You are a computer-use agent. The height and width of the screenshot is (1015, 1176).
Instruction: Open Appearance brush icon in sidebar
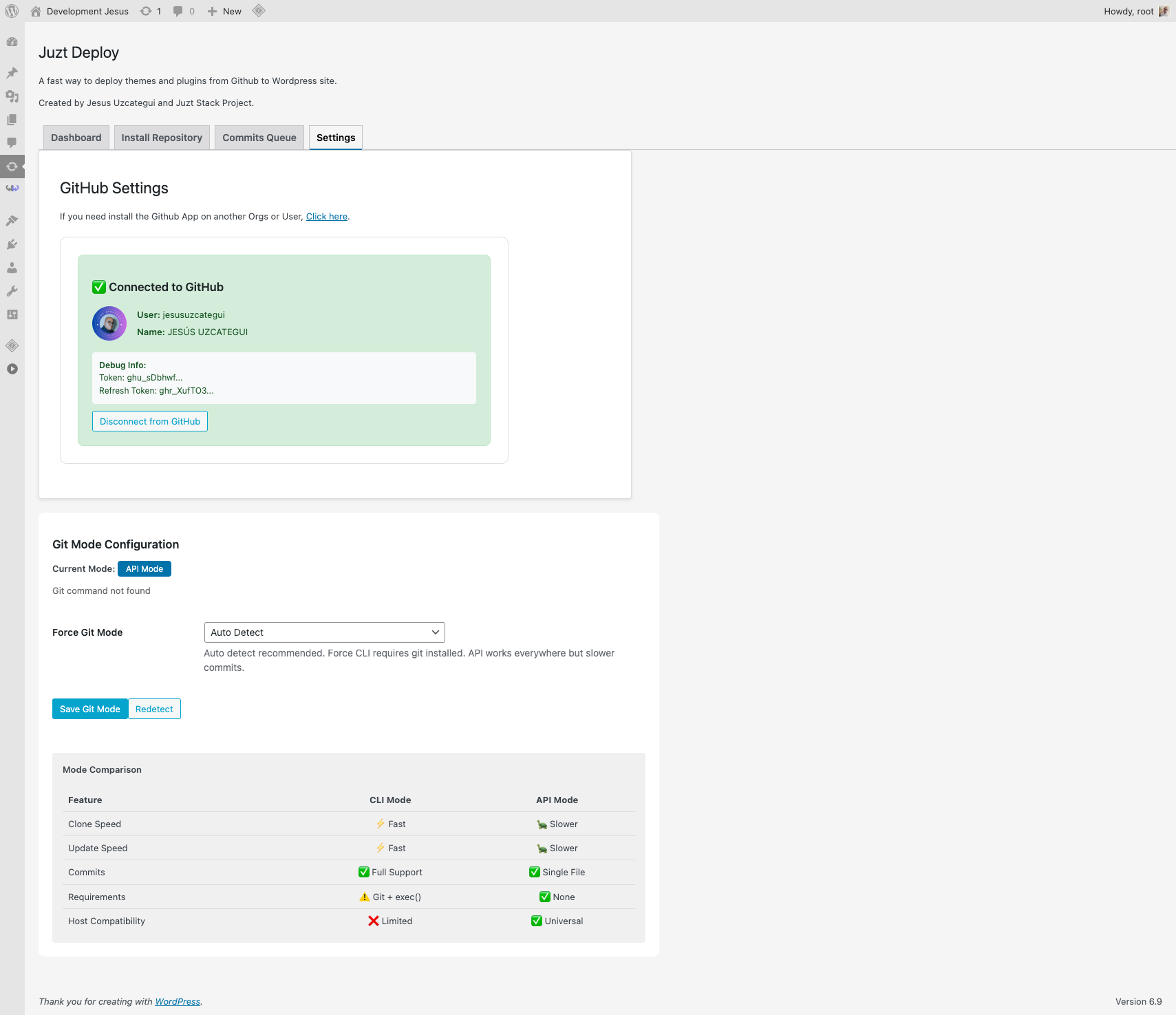click(12, 221)
